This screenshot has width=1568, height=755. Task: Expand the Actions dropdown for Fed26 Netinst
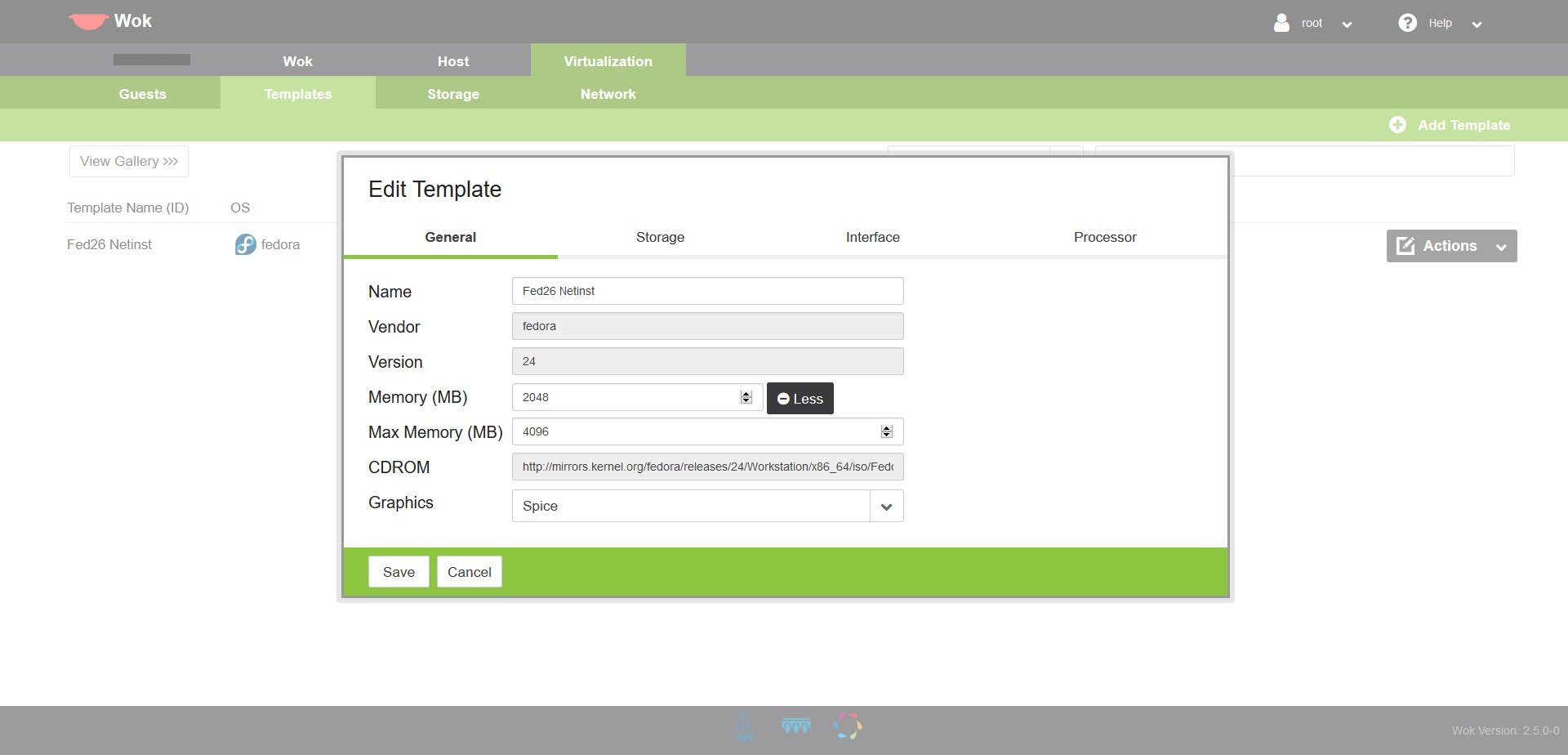click(x=1451, y=246)
